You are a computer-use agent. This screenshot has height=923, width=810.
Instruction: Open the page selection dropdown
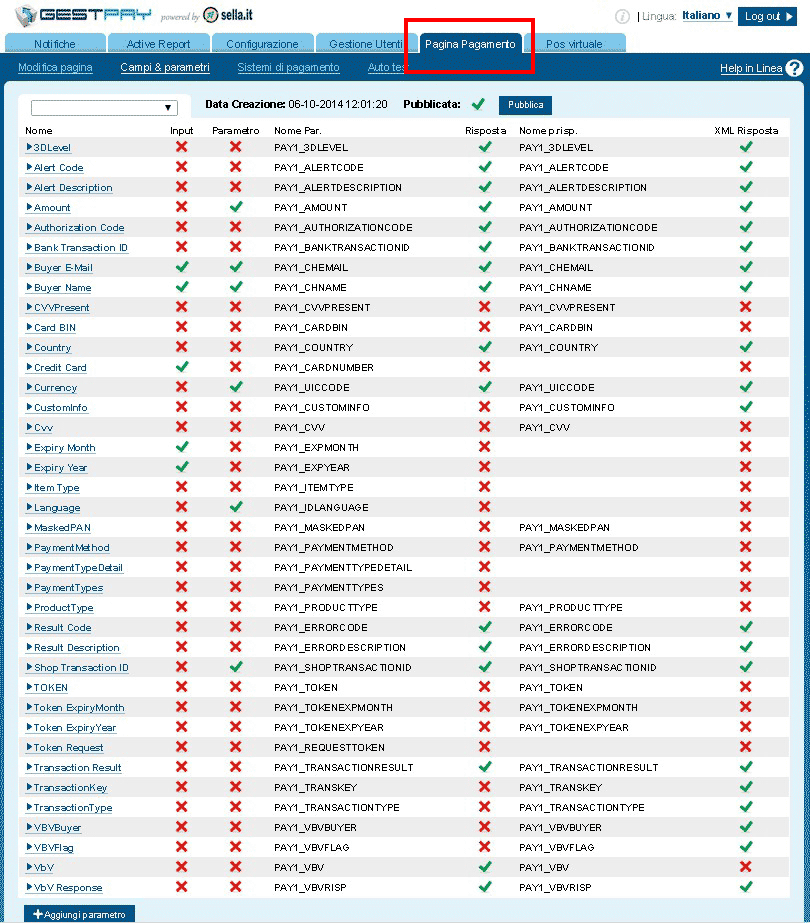pyautogui.click(x=104, y=108)
